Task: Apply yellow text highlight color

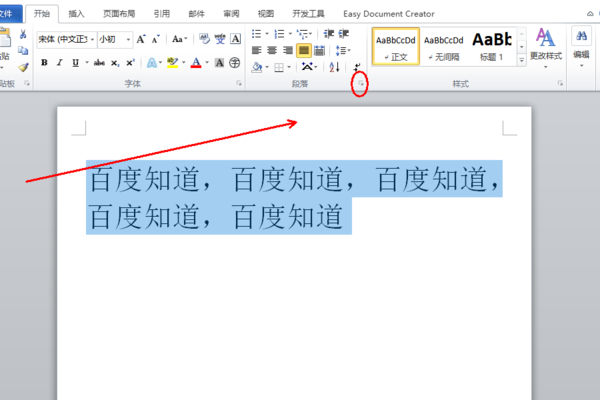Action: point(173,62)
